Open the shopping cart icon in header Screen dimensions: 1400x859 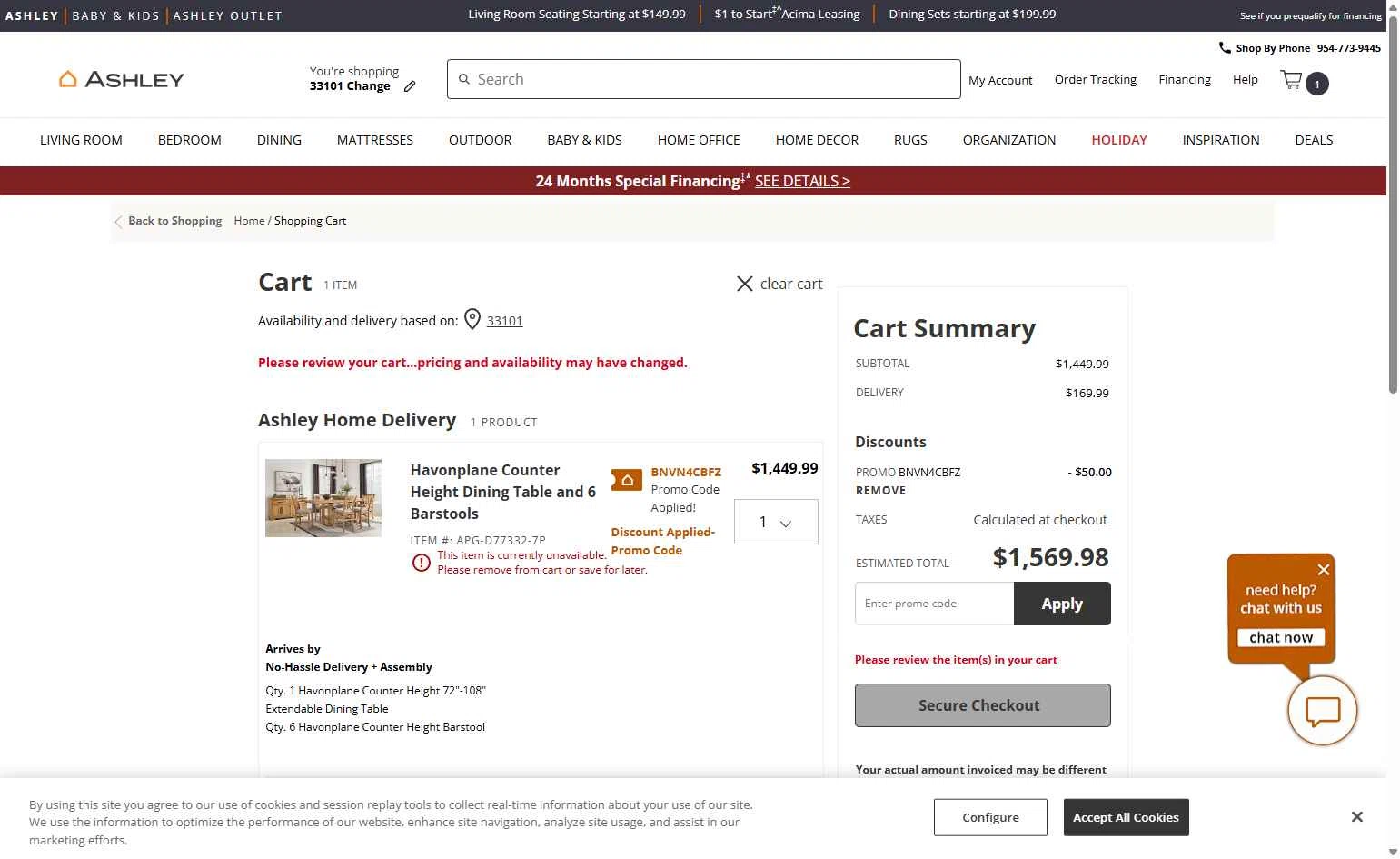pyautogui.click(x=1292, y=81)
